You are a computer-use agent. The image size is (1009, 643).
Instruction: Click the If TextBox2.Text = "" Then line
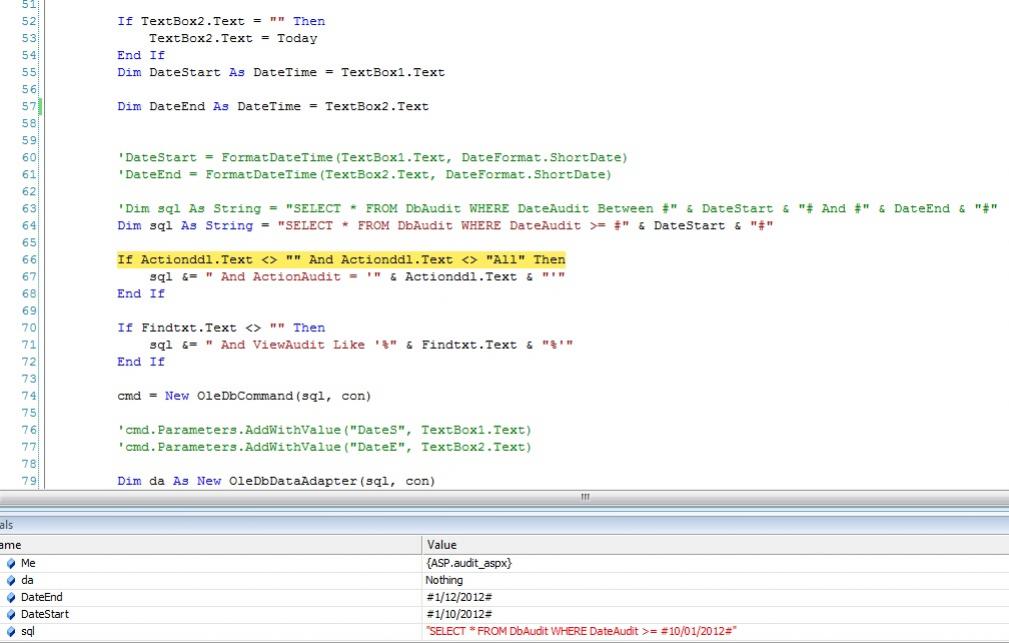pos(221,21)
